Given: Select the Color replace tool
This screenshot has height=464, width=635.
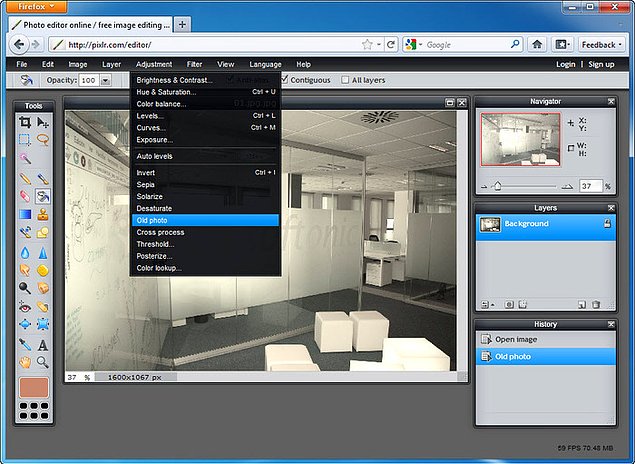Looking at the screenshot, I should tap(25, 232).
